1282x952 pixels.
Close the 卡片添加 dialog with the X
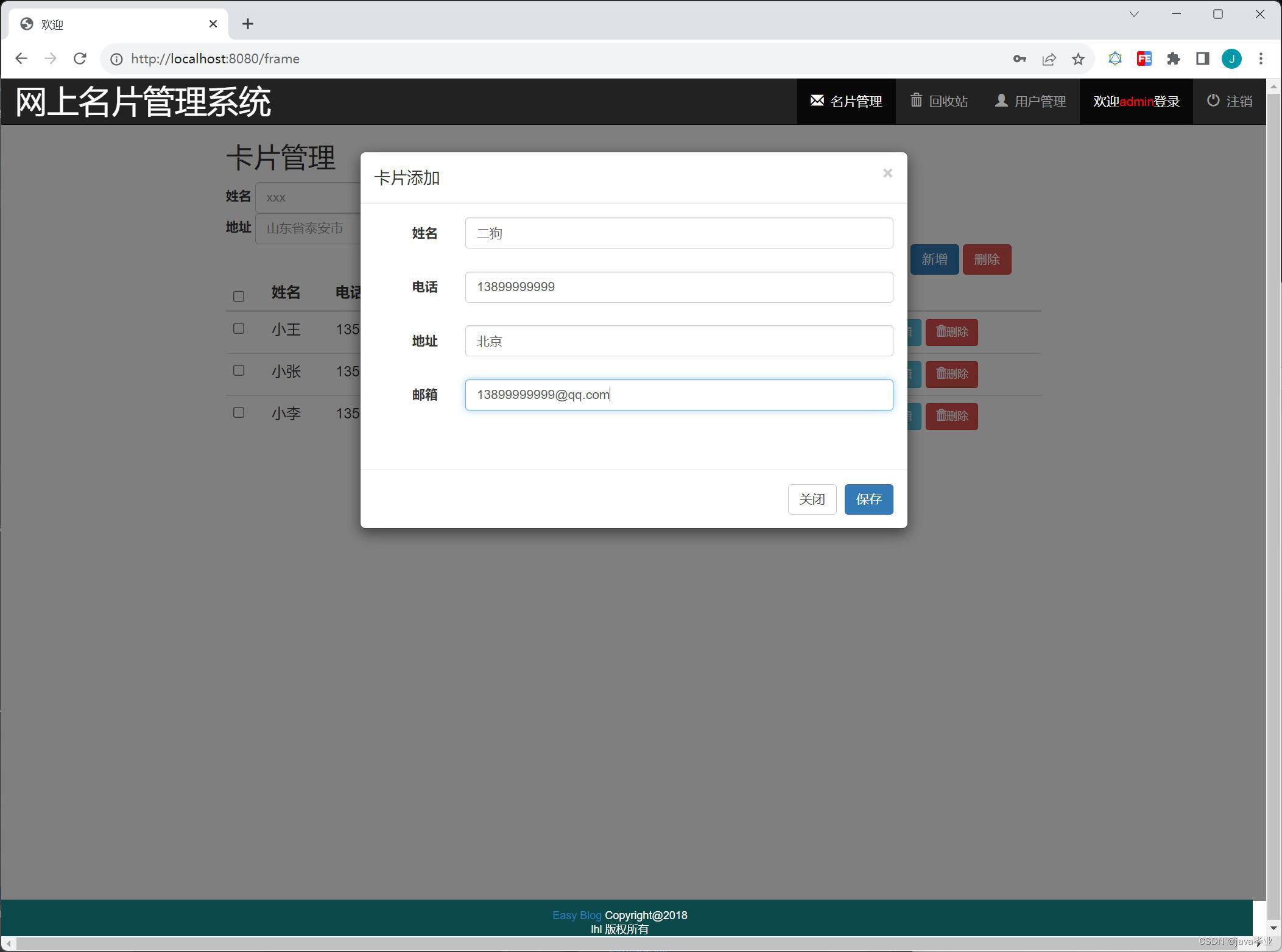[887, 173]
